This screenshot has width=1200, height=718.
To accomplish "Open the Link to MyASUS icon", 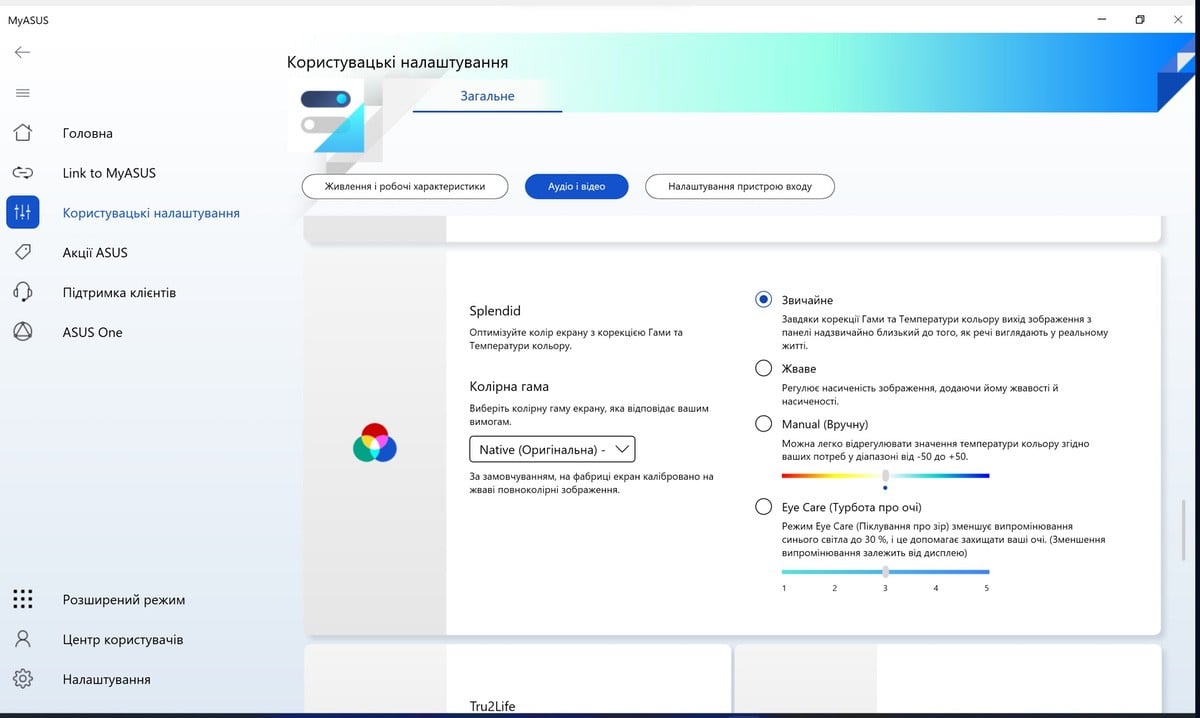I will [x=22, y=173].
